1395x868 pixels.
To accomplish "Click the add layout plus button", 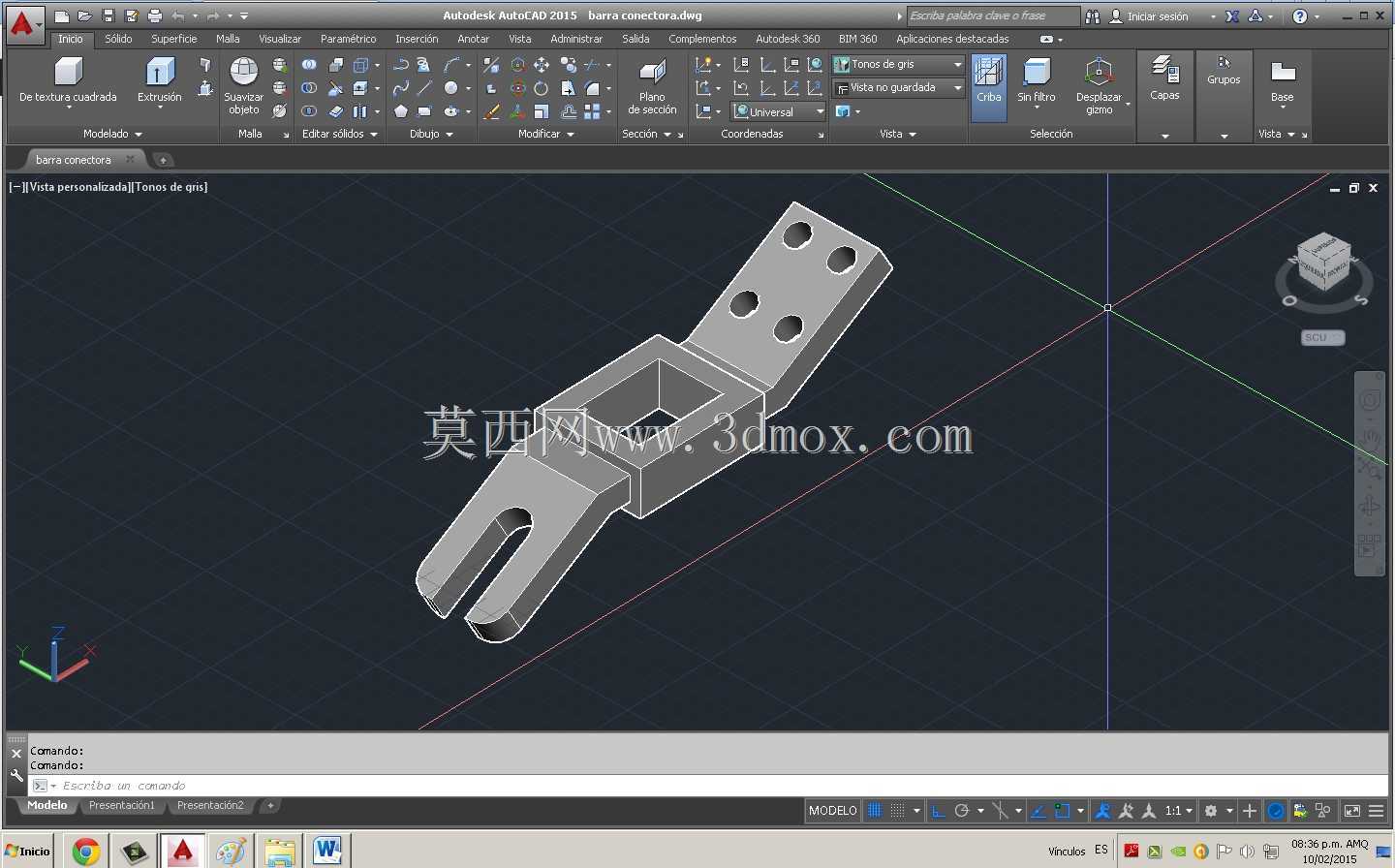I will point(270,805).
